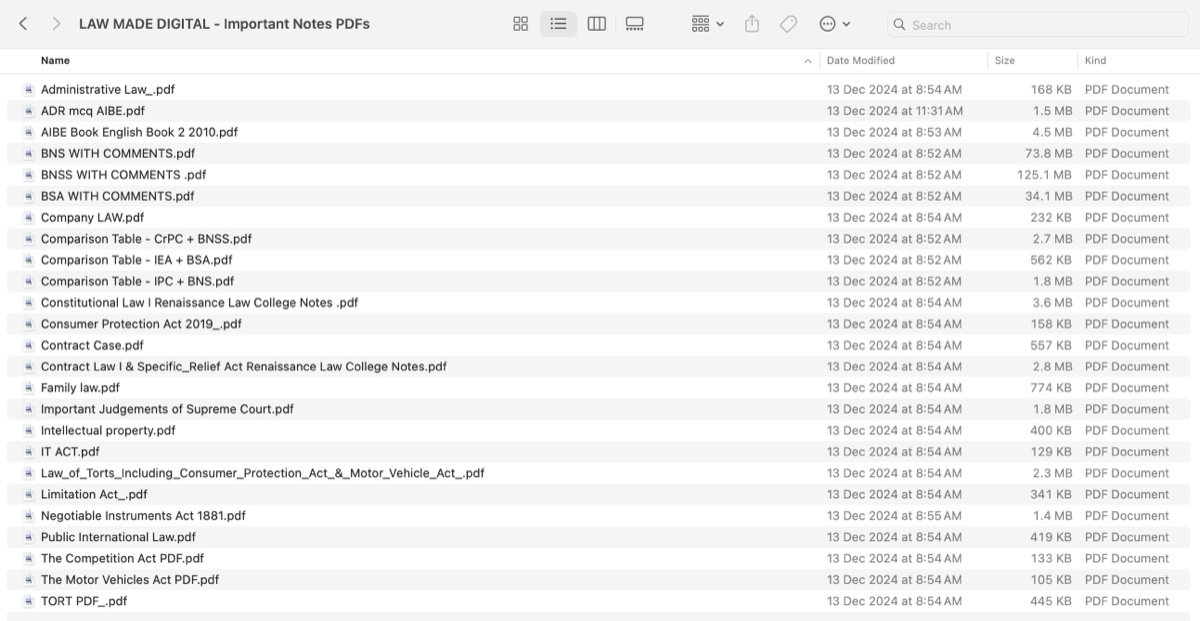1200x621 pixels.
Task: Open the ellipsis Action menu dropdown
Action: [834, 24]
